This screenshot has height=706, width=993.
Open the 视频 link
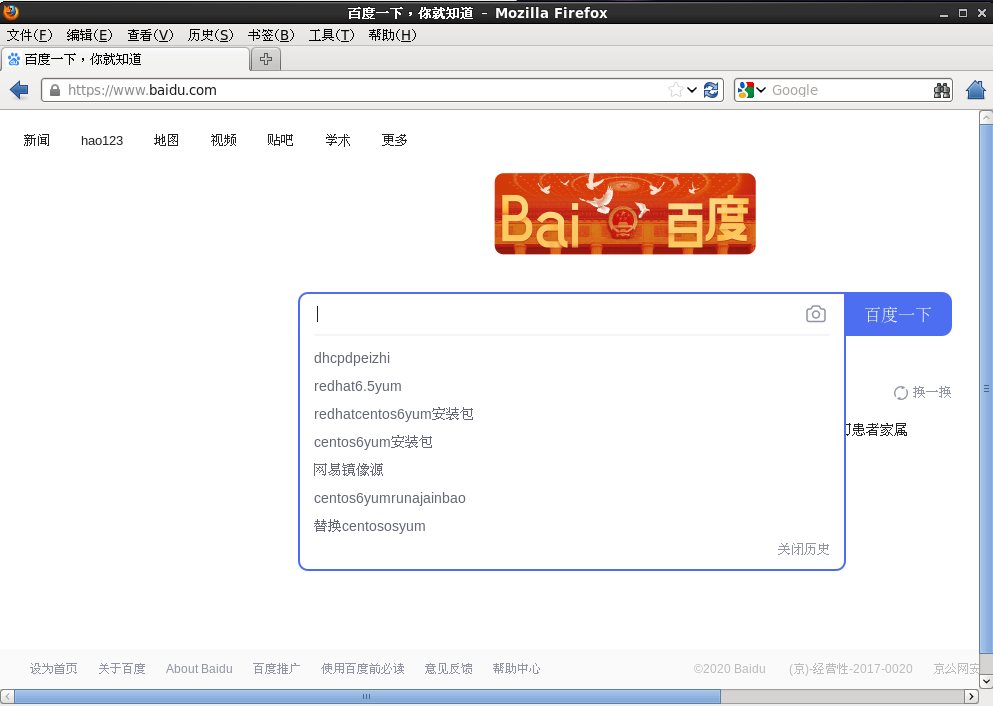click(224, 140)
